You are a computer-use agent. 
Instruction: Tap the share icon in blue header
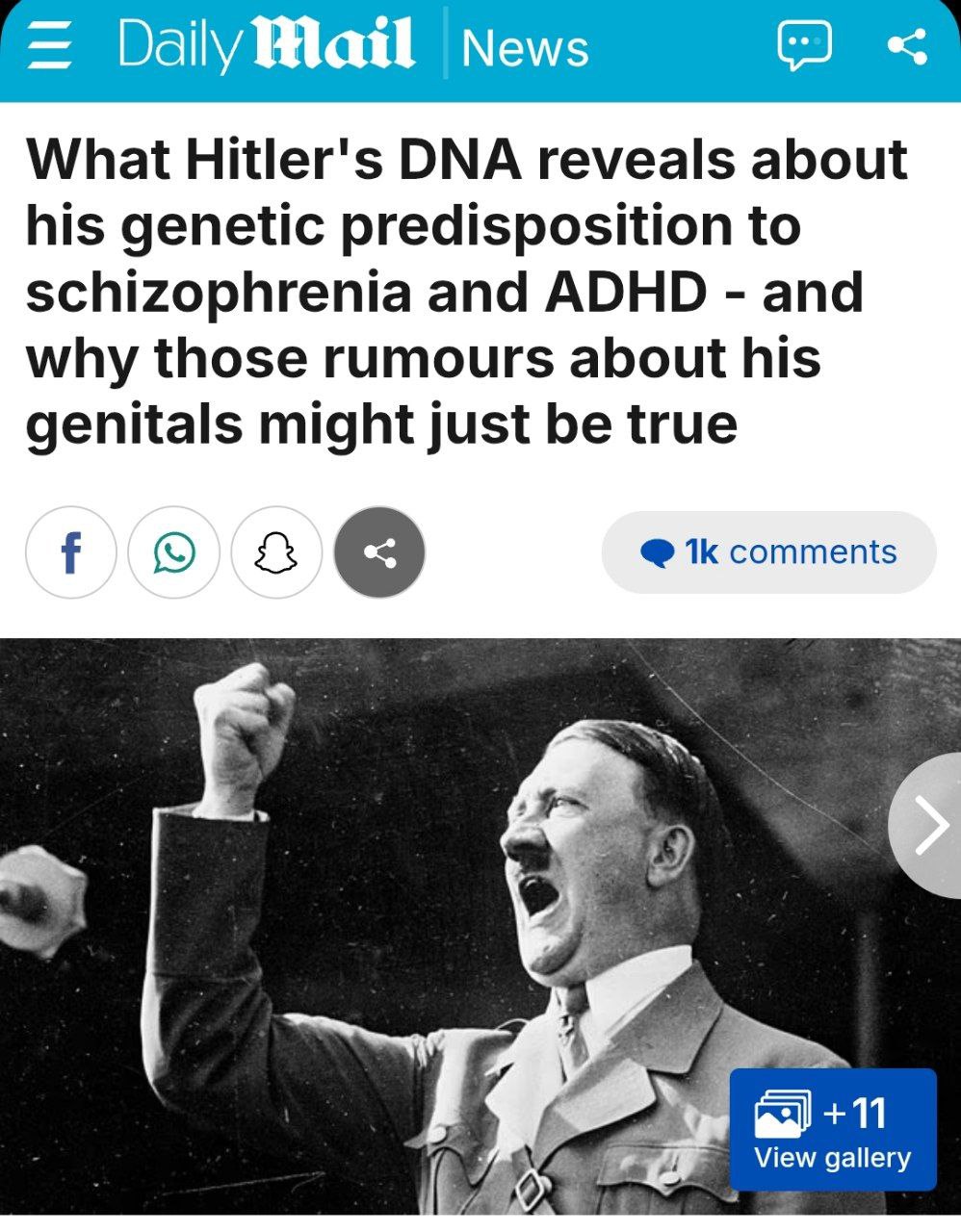pos(906,46)
